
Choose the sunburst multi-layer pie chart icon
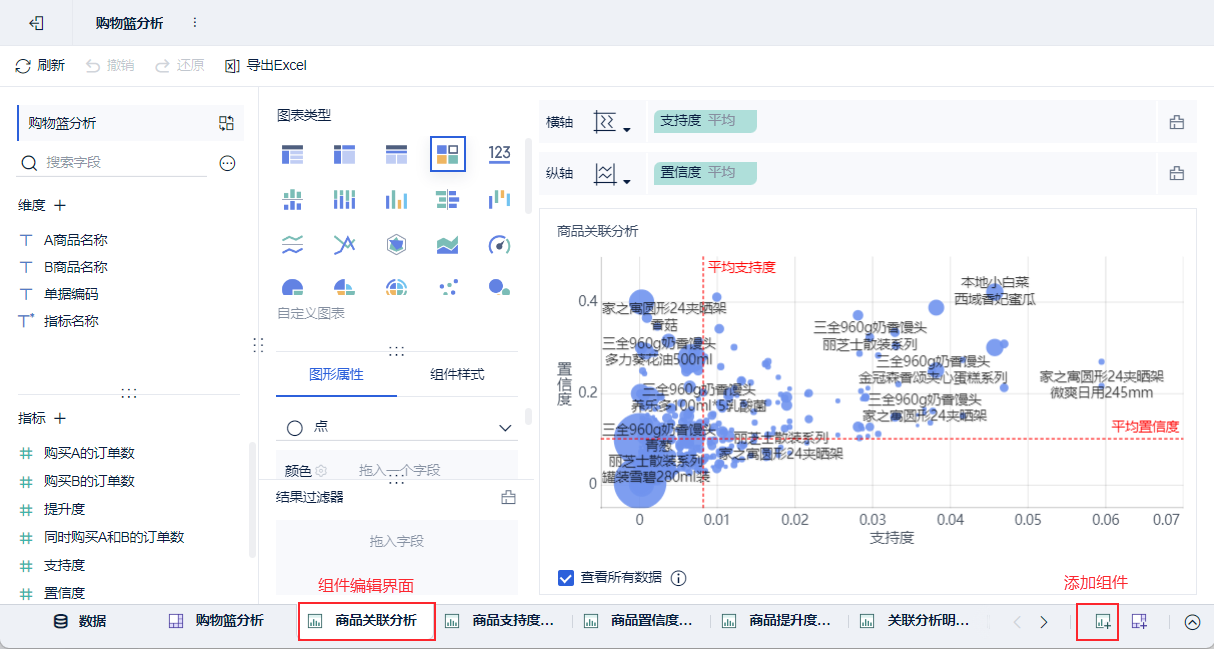[x=396, y=287]
